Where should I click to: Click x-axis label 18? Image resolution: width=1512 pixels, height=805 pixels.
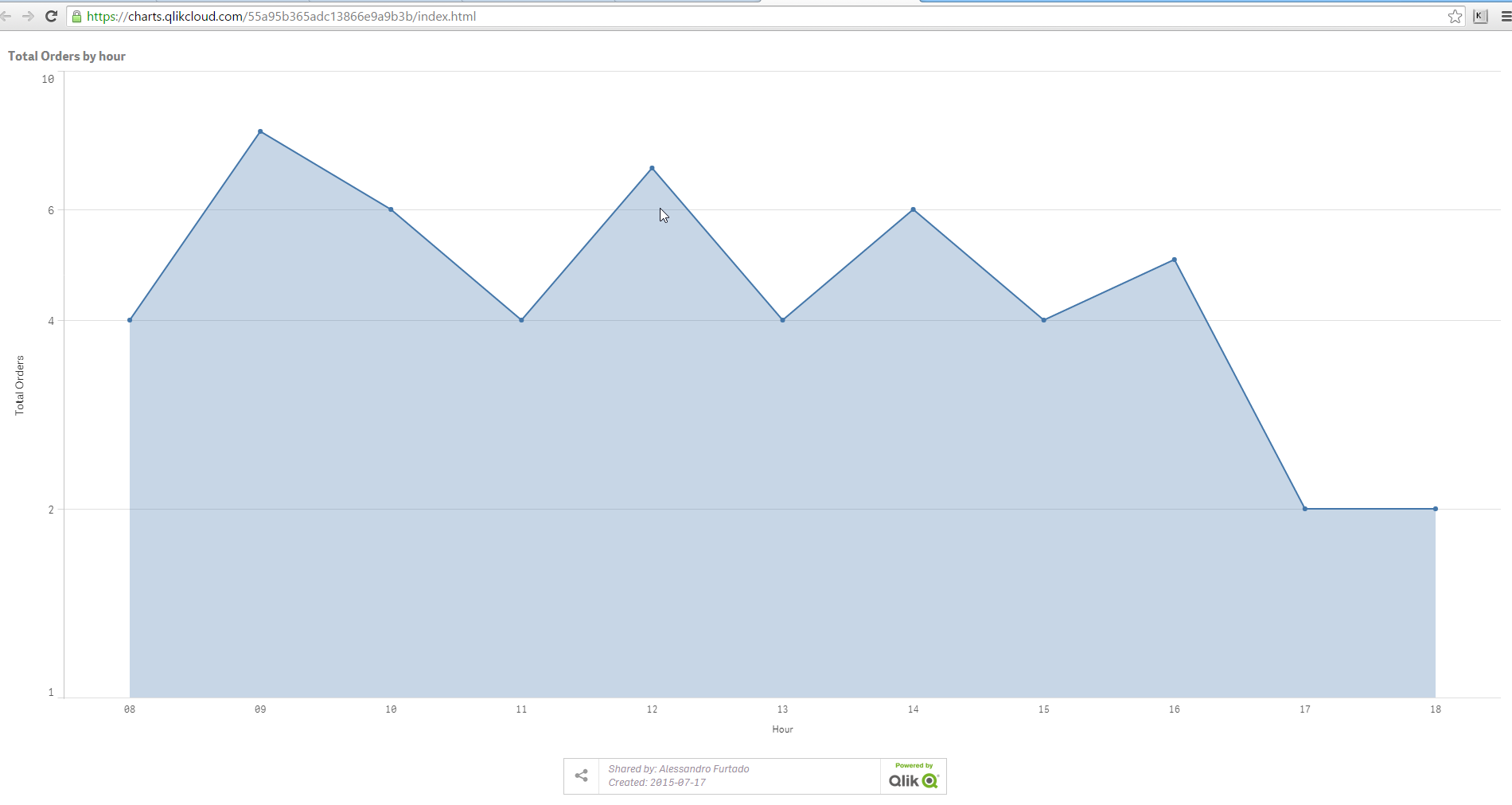click(1436, 709)
